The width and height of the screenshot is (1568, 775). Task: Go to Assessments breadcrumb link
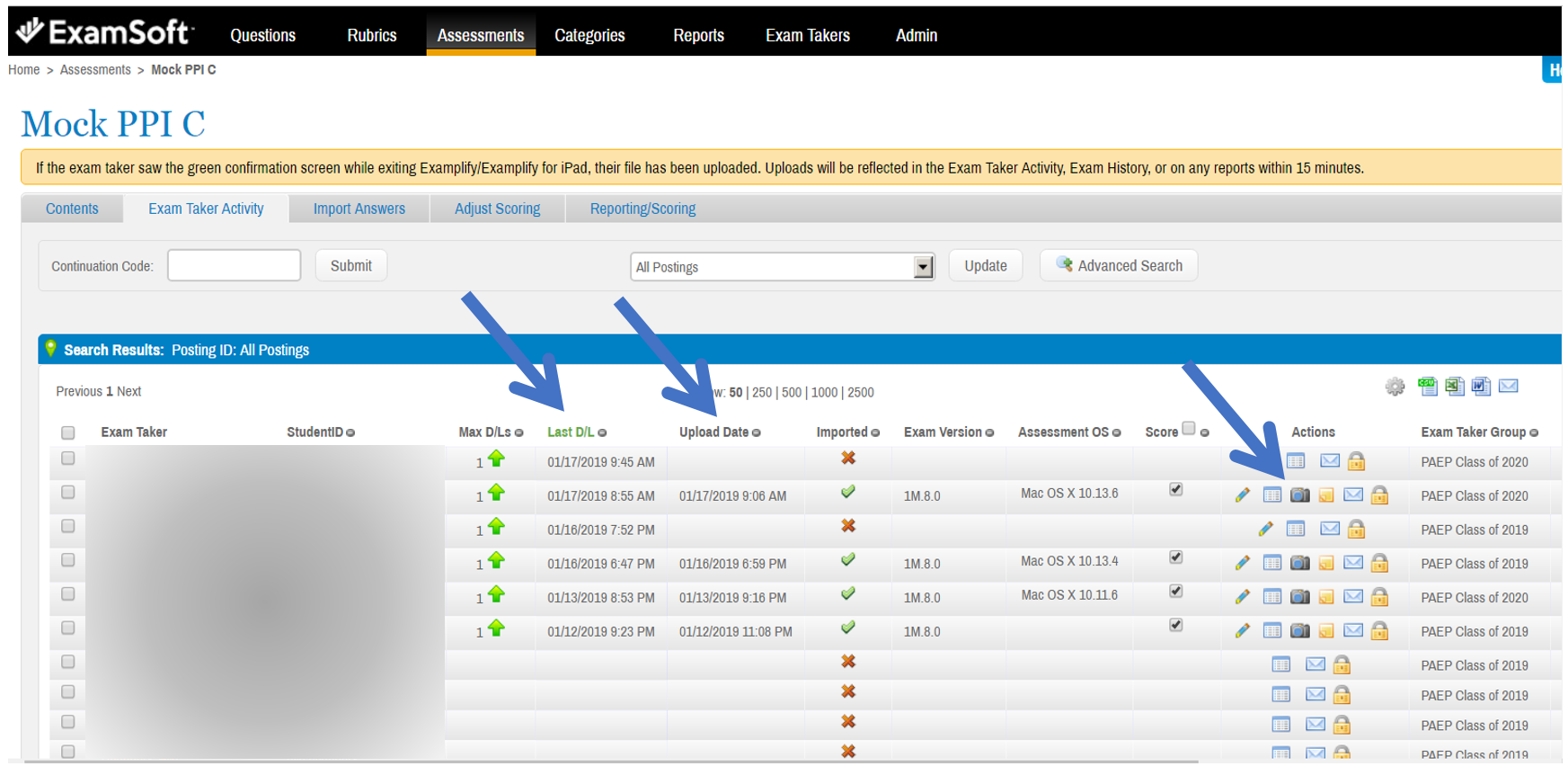(x=95, y=70)
